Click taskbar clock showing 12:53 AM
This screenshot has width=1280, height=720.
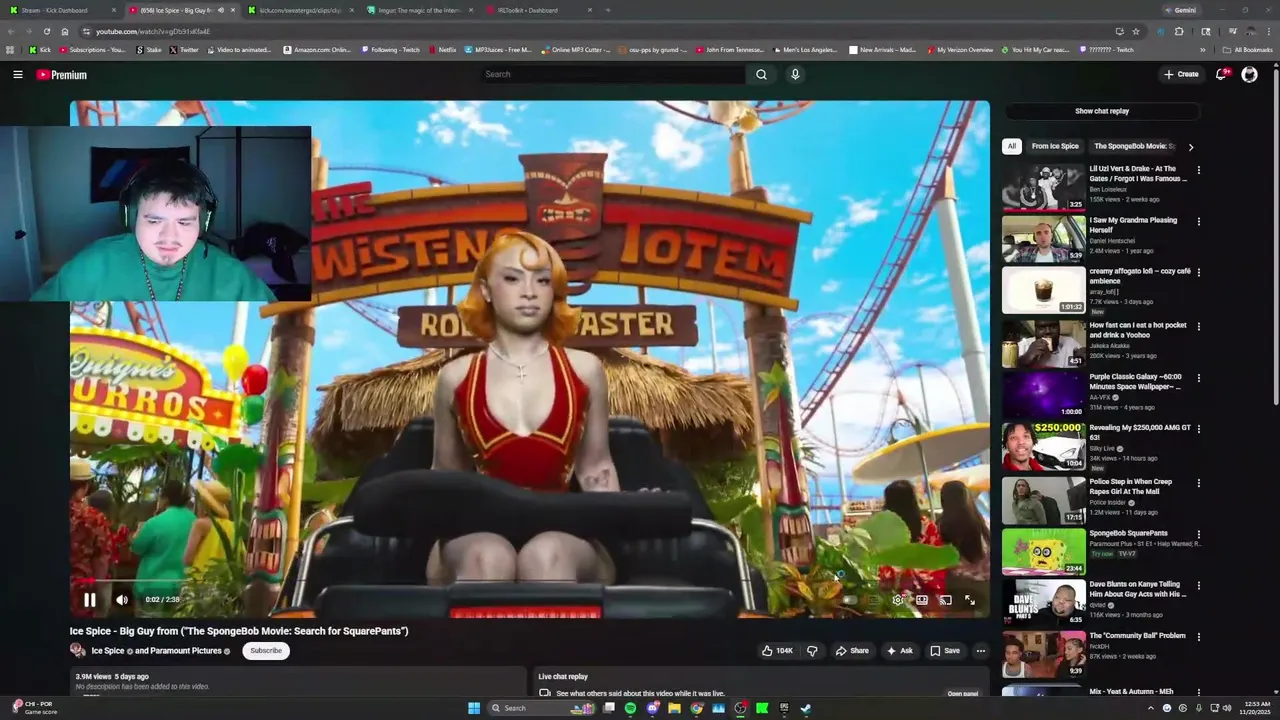(x=1256, y=708)
